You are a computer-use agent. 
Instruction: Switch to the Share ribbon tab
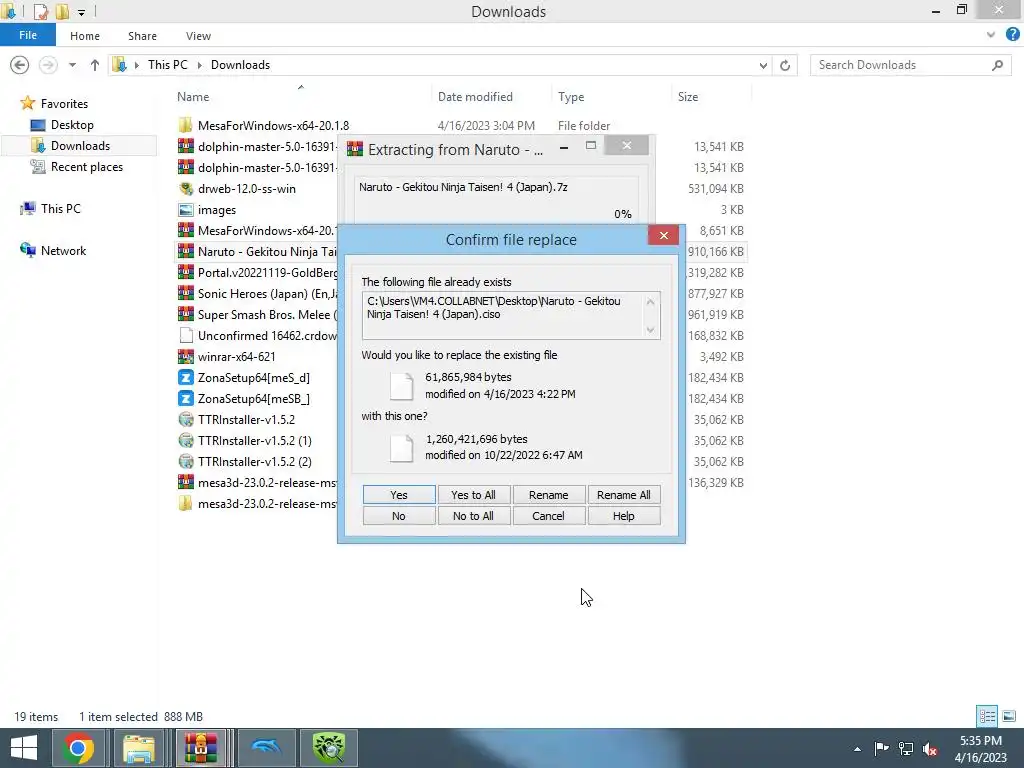(142, 36)
